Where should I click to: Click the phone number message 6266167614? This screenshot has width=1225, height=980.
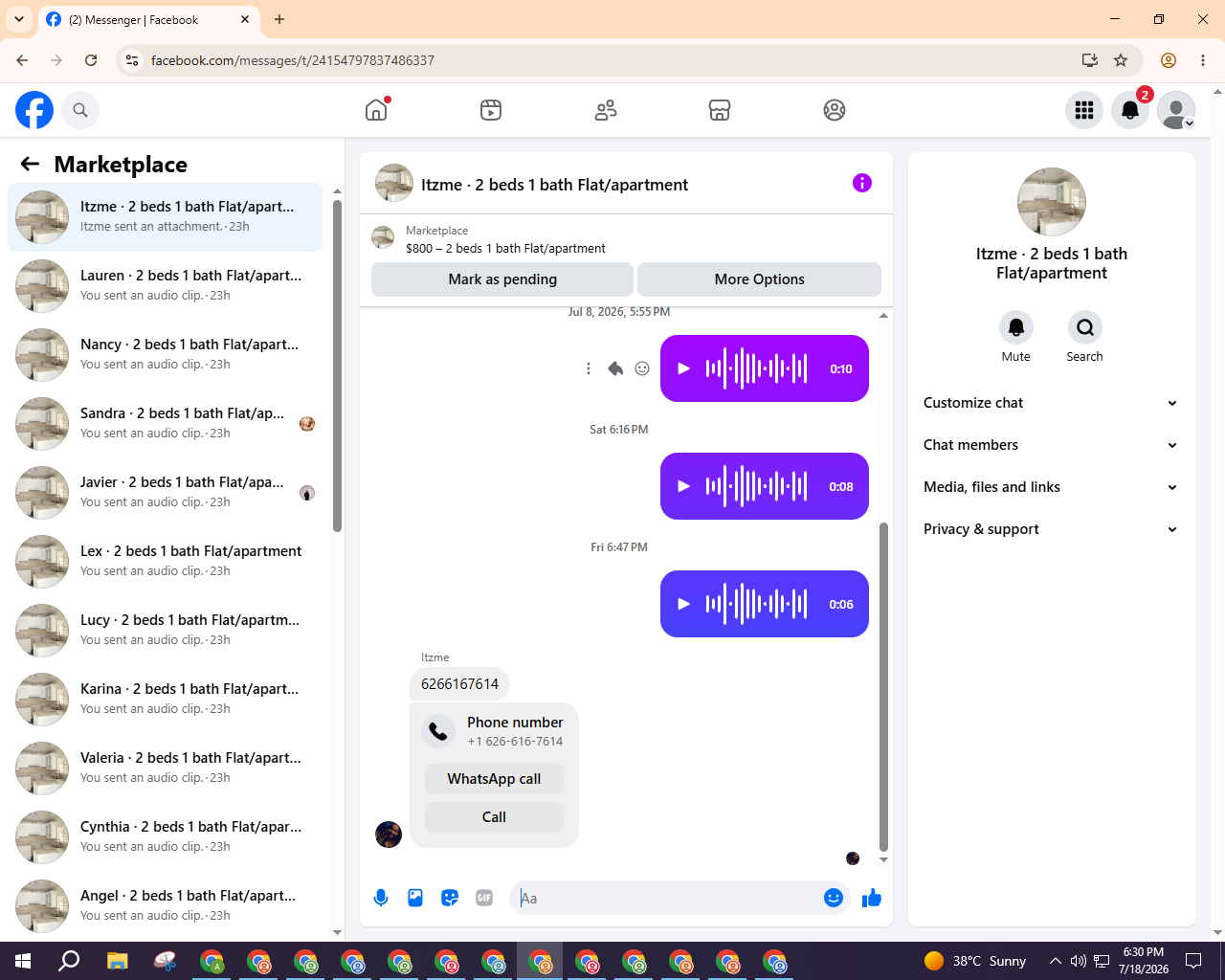click(460, 684)
